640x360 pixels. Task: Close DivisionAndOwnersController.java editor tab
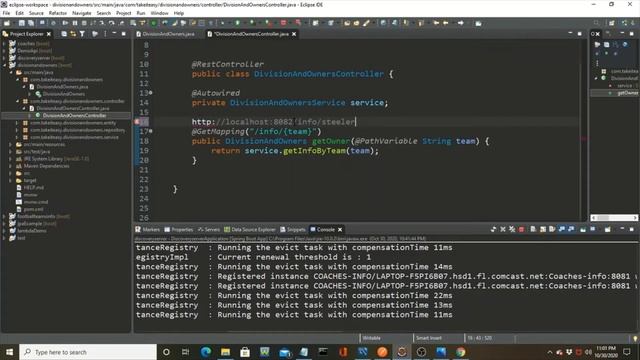pos(294,34)
